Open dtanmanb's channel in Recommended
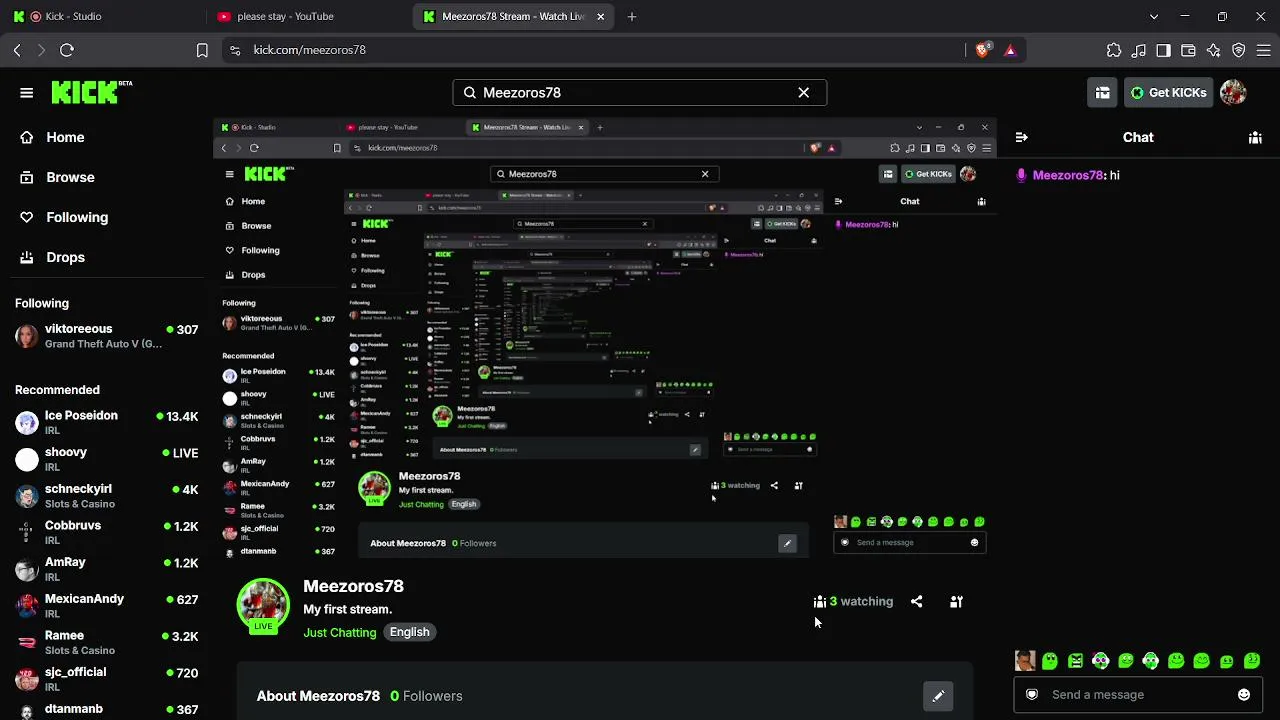1280x720 pixels. [106, 710]
